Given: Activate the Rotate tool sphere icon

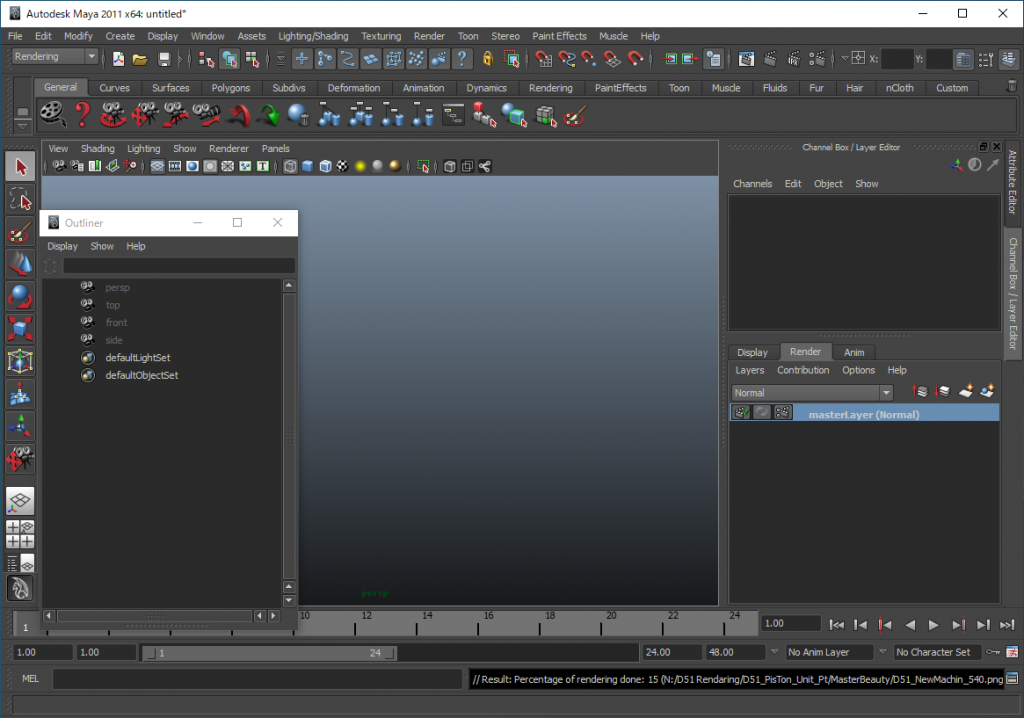Looking at the screenshot, I should point(20,297).
